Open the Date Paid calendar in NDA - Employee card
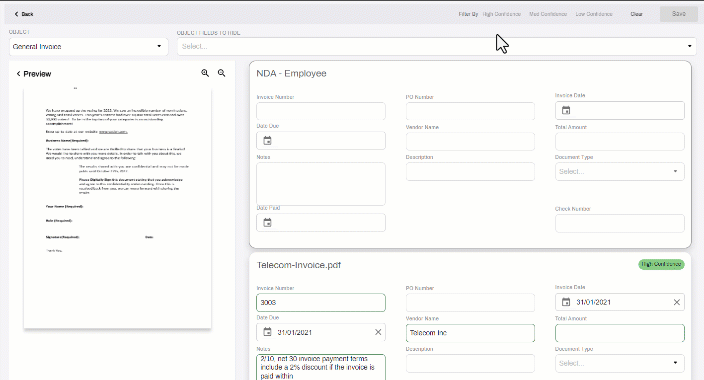This screenshot has height=380, width=704. click(267, 222)
